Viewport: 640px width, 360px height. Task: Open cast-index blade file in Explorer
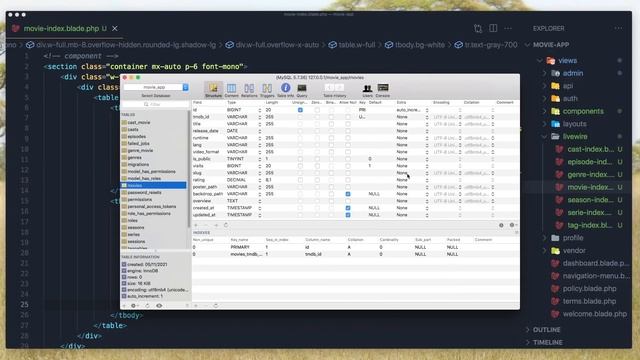pyautogui.click(x=590, y=149)
